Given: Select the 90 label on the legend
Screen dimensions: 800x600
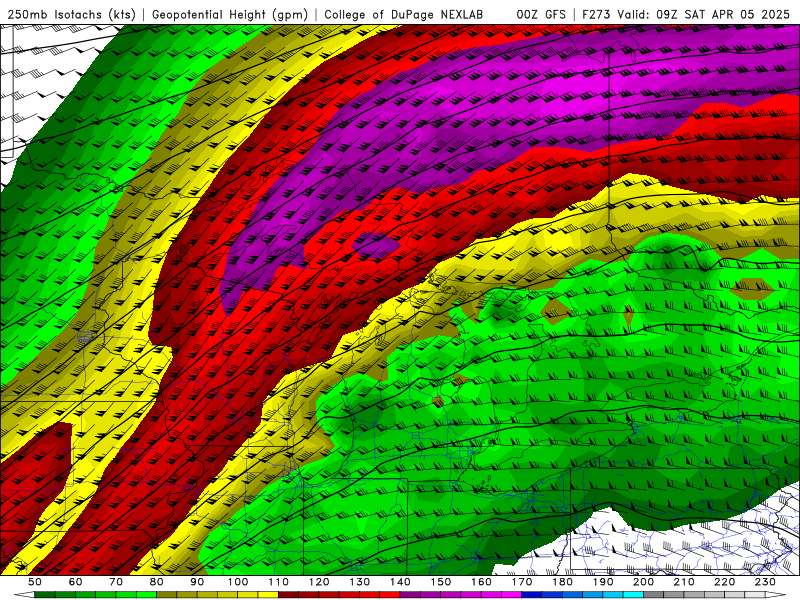Looking at the screenshot, I should coord(197,582).
